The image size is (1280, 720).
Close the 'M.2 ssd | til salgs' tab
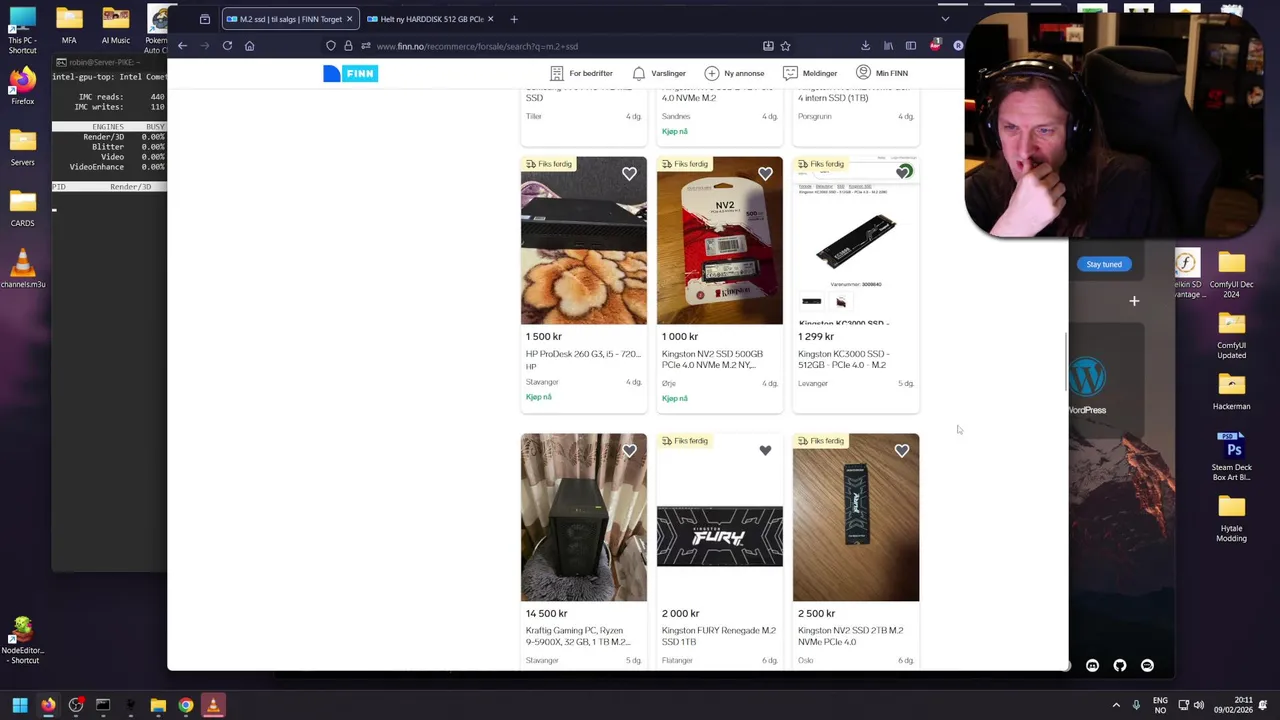(x=349, y=19)
